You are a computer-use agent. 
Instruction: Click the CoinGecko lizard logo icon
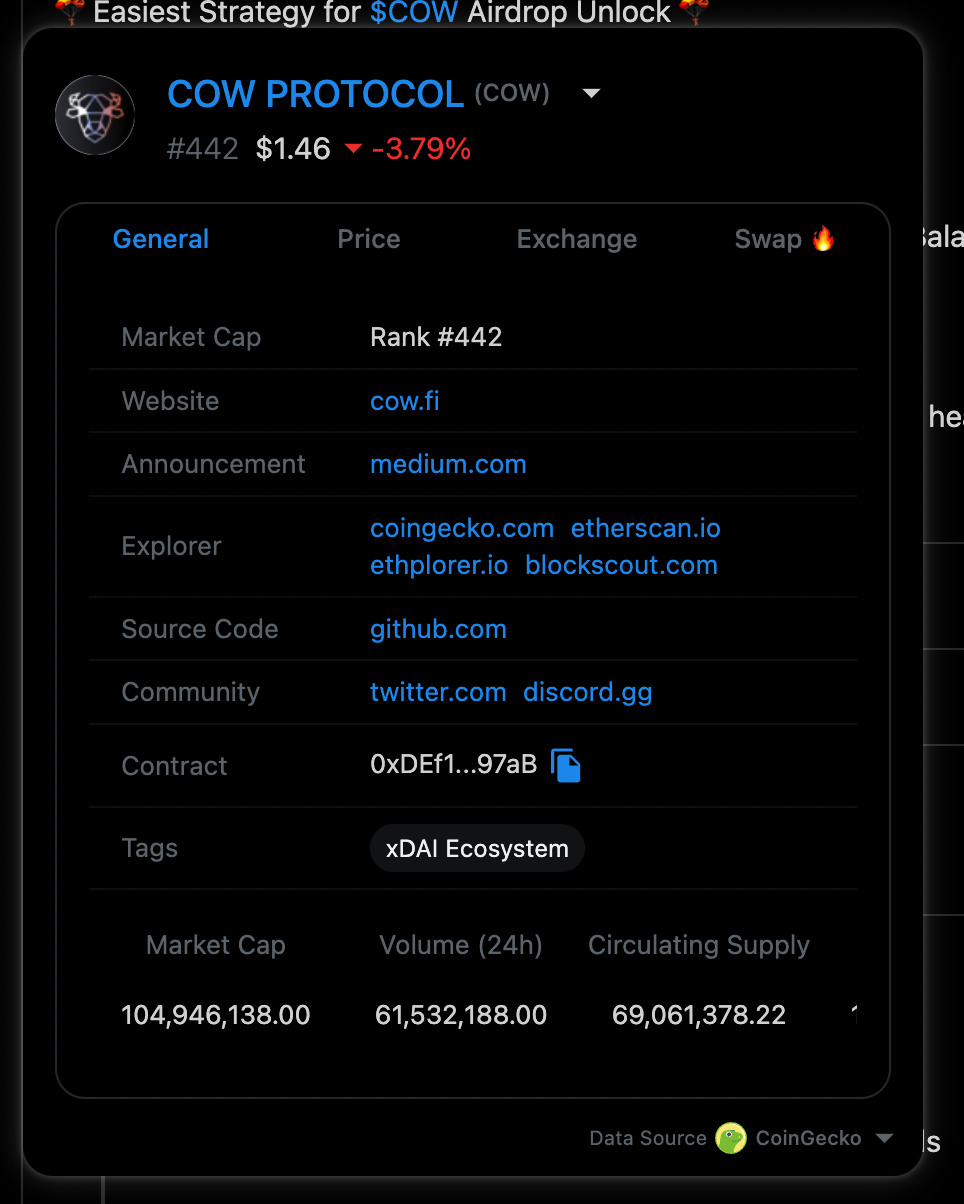731,1138
